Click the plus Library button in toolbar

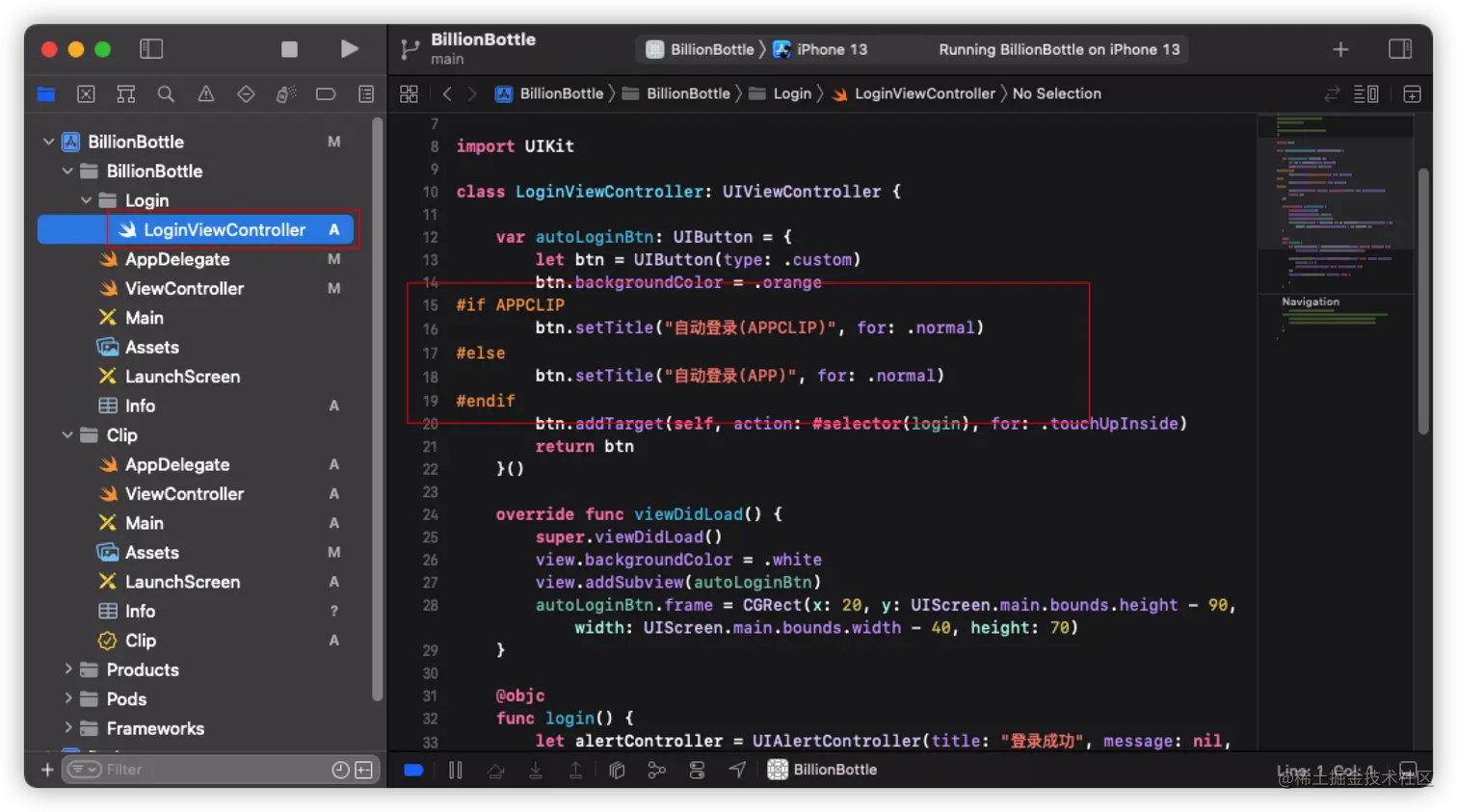(x=1340, y=49)
